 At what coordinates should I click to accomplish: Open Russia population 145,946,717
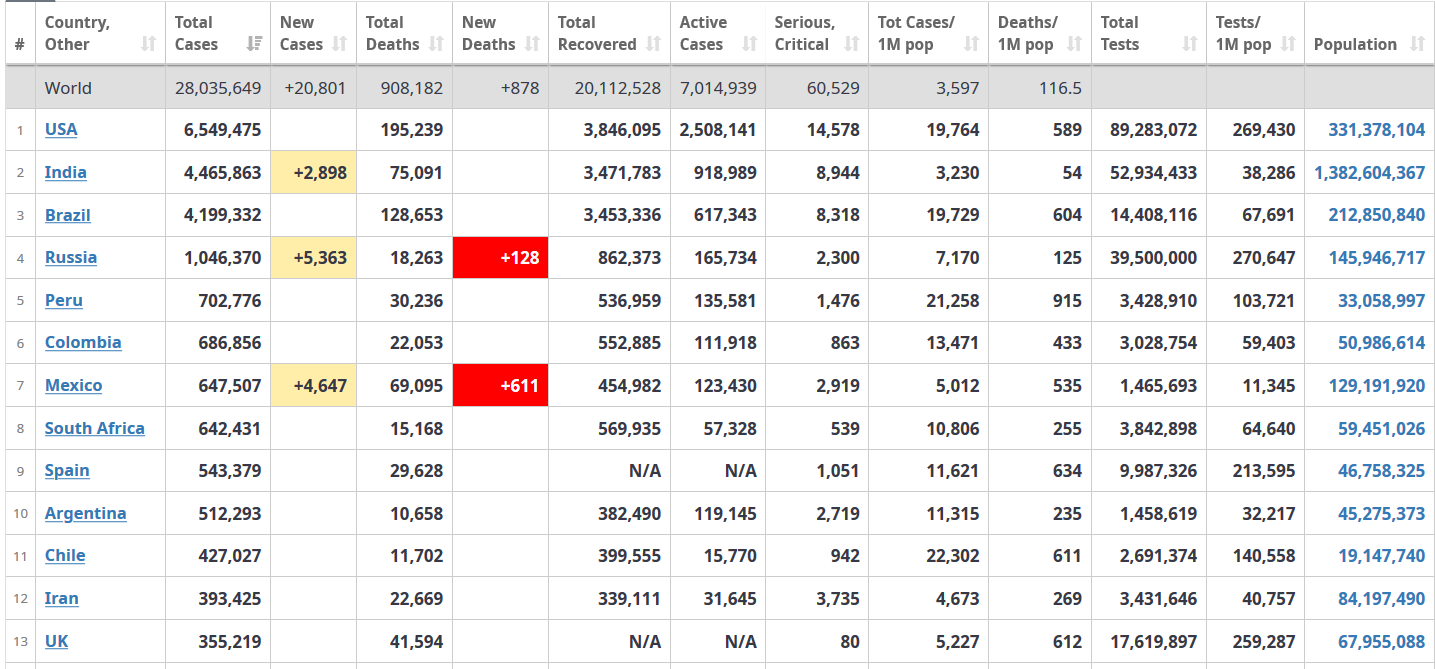coord(1377,258)
